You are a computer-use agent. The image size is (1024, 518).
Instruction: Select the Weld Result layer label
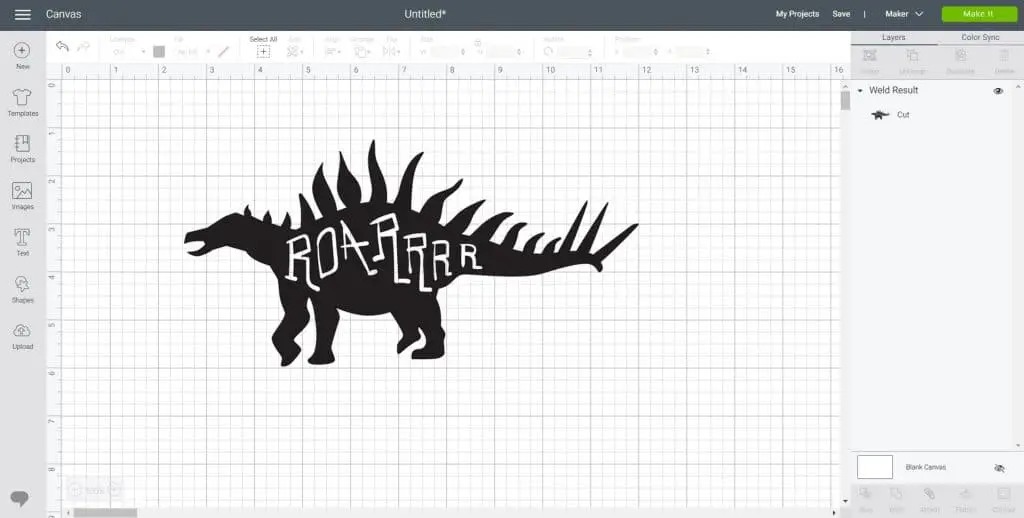[x=893, y=91]
